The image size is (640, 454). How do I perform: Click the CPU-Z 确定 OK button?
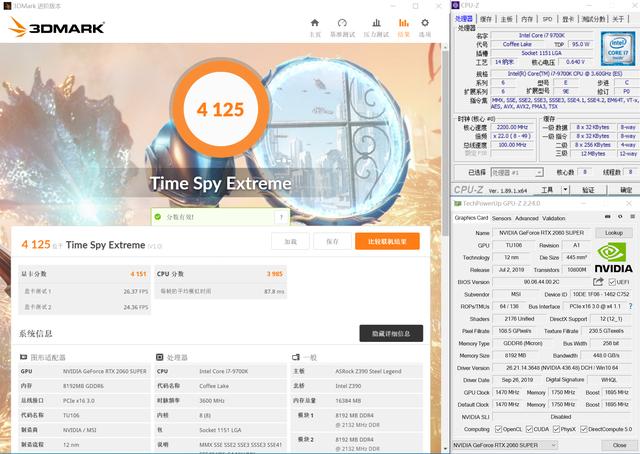(x=626, y=190)
